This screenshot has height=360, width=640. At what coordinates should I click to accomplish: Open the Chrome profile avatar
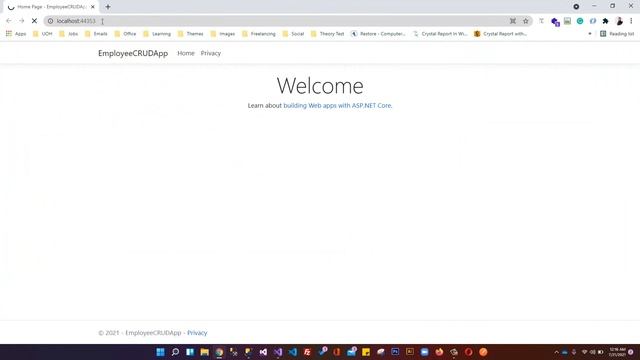pyautogui.click(x=619, y=21)
